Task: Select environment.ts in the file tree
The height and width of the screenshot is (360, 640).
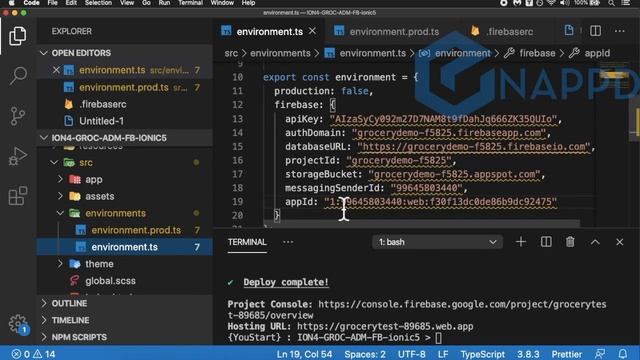Action: point(124,247)
